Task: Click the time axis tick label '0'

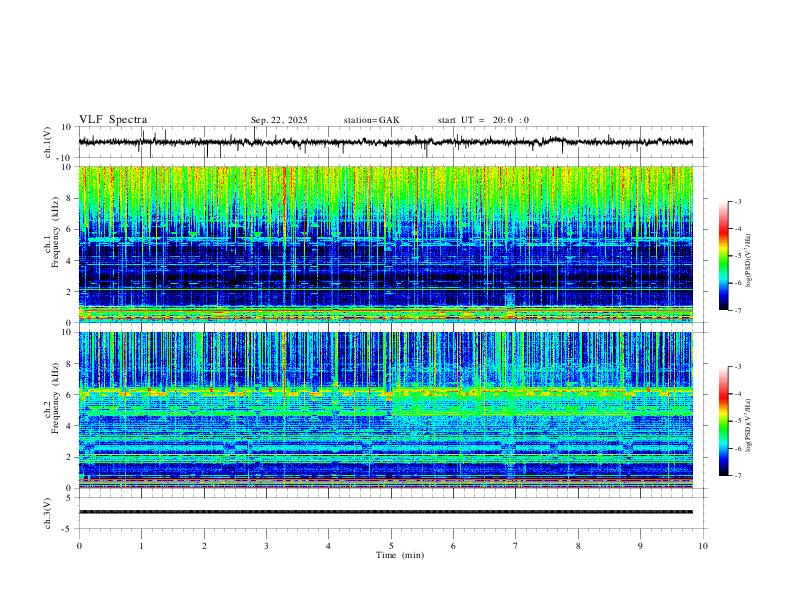Action: [x=79, y=546]
